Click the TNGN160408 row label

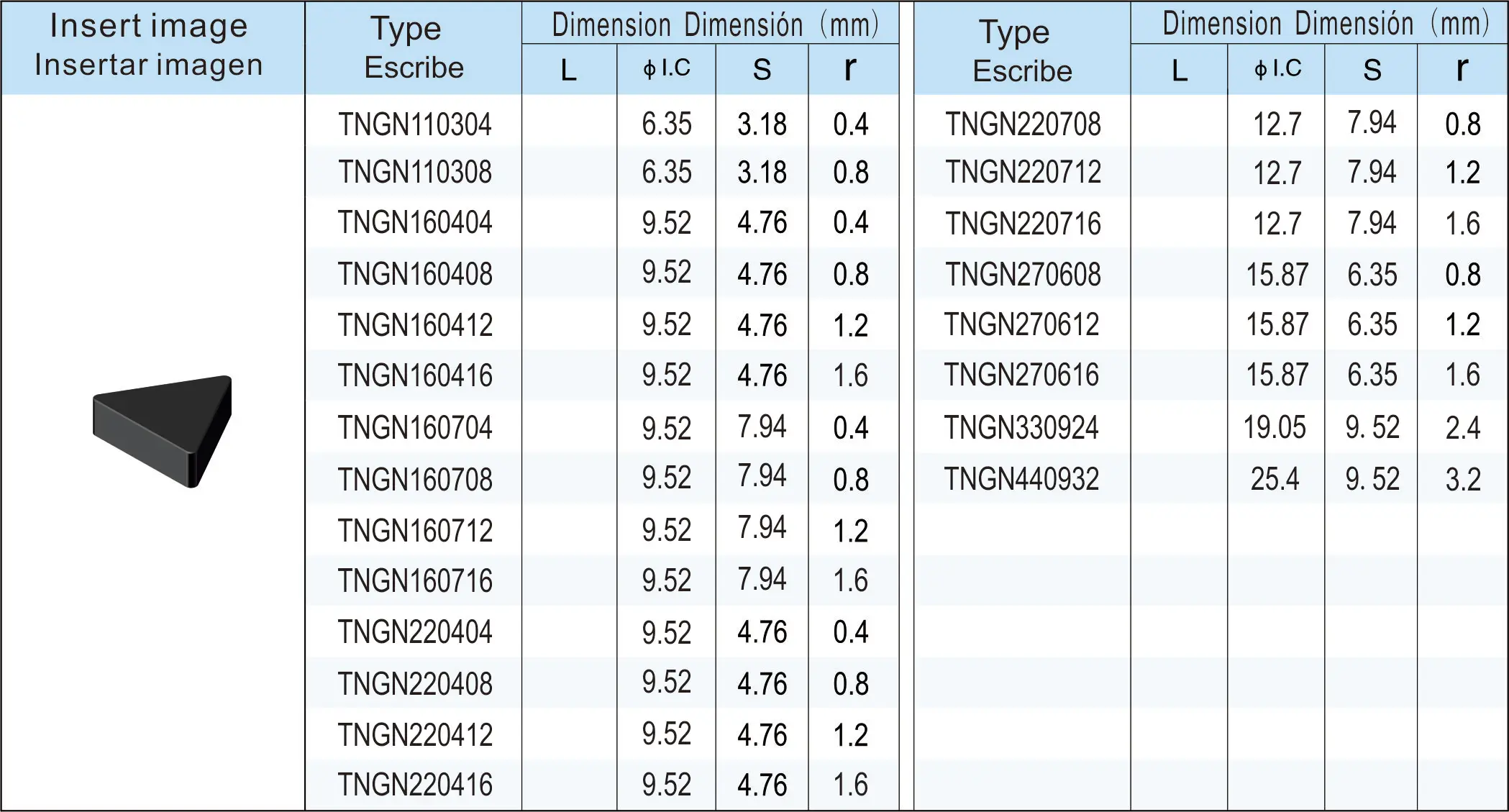[x=415, y=274]
